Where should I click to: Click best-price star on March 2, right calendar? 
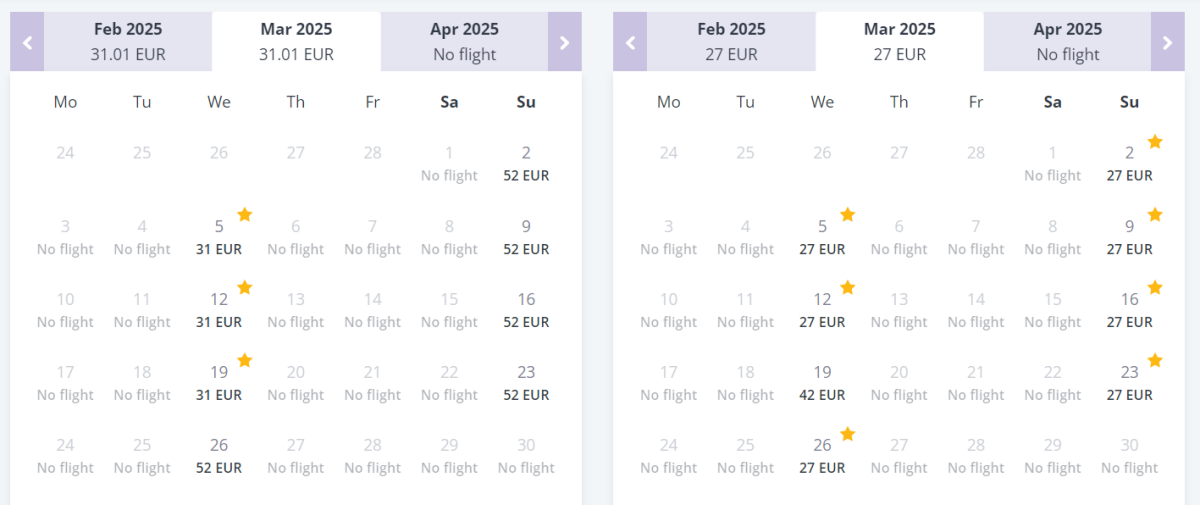point(1155,142)
